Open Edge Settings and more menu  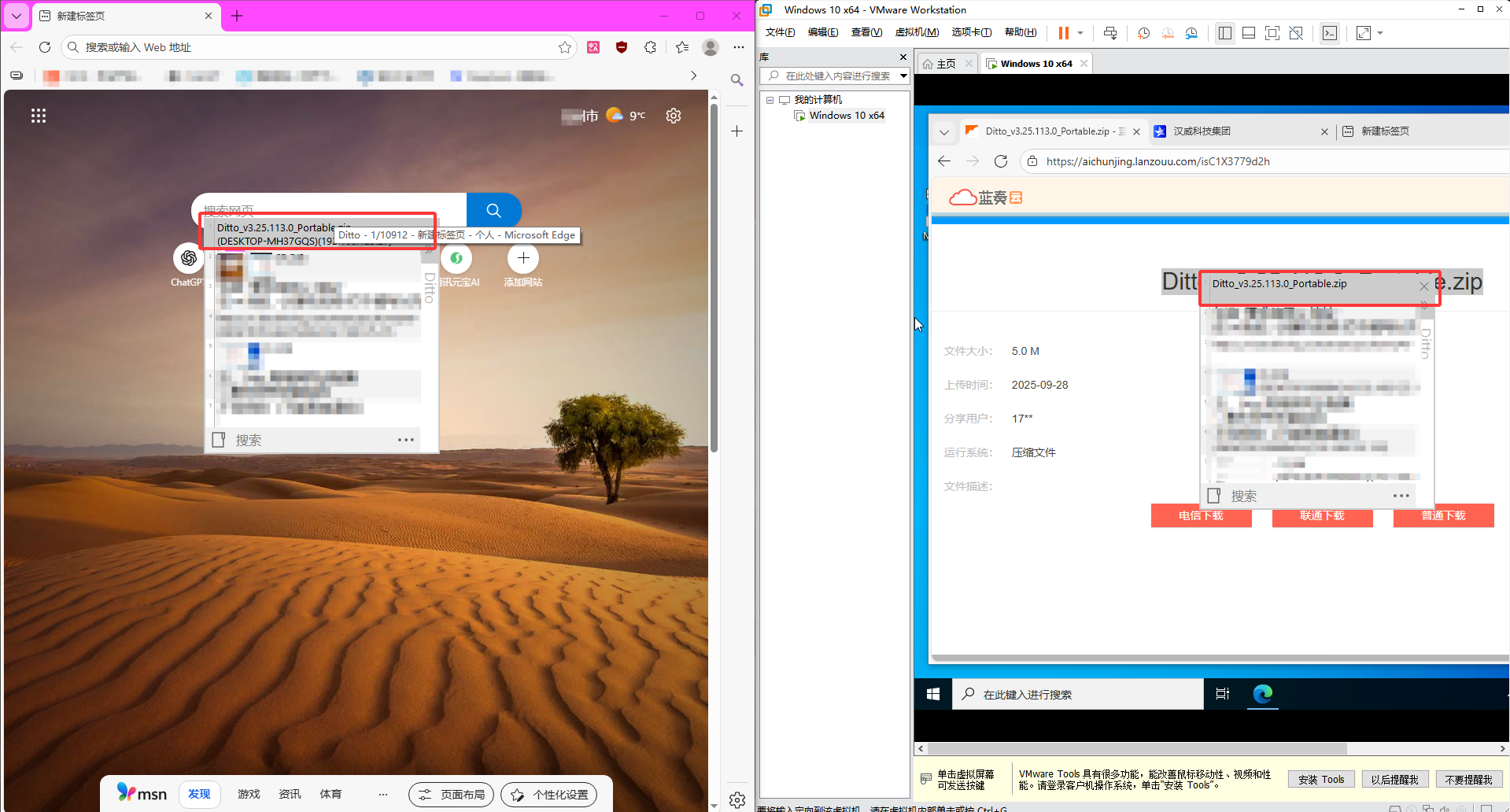pos(738,47)
